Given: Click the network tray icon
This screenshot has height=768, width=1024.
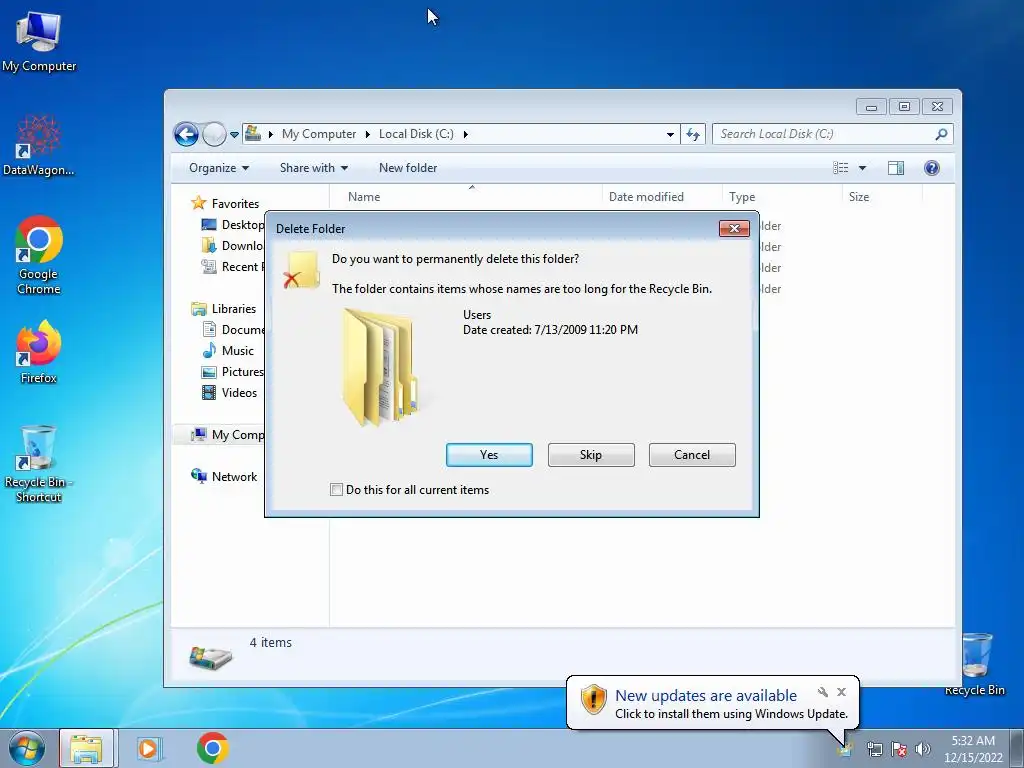Looking at the screenshot, I should coord(875,749).
